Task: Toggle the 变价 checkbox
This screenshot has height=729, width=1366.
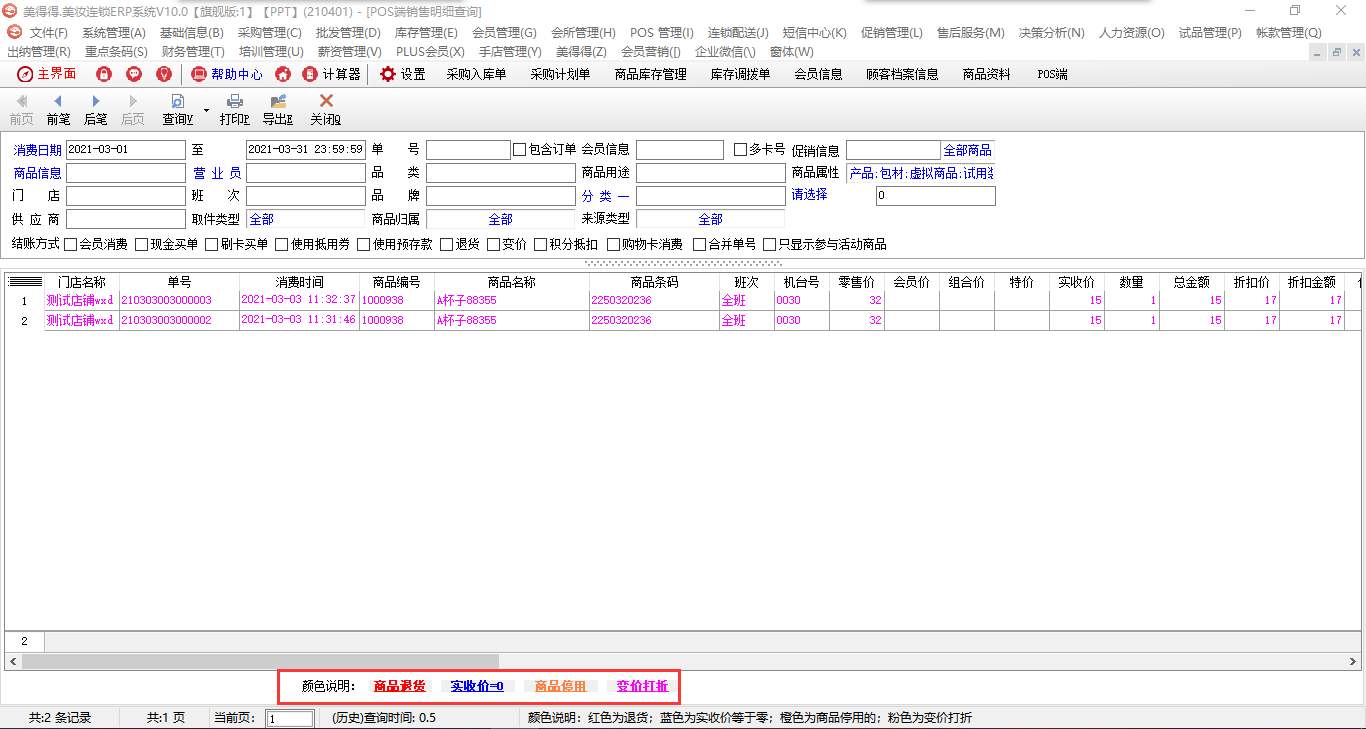Action: 494,244
